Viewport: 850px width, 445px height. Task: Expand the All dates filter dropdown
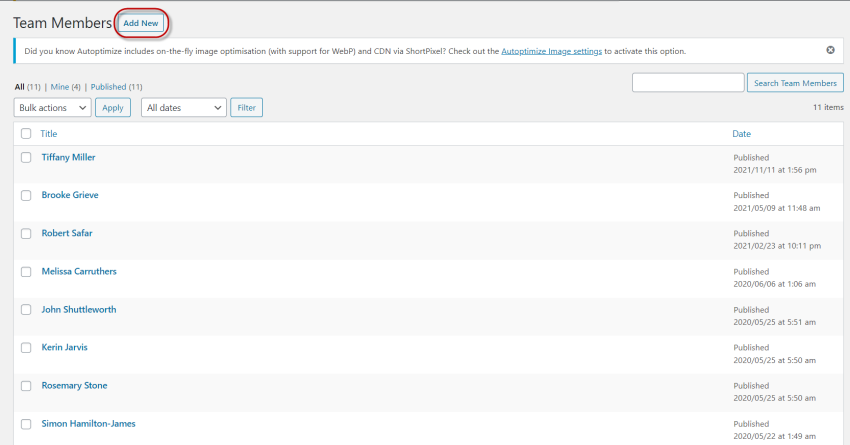[184, 107]
